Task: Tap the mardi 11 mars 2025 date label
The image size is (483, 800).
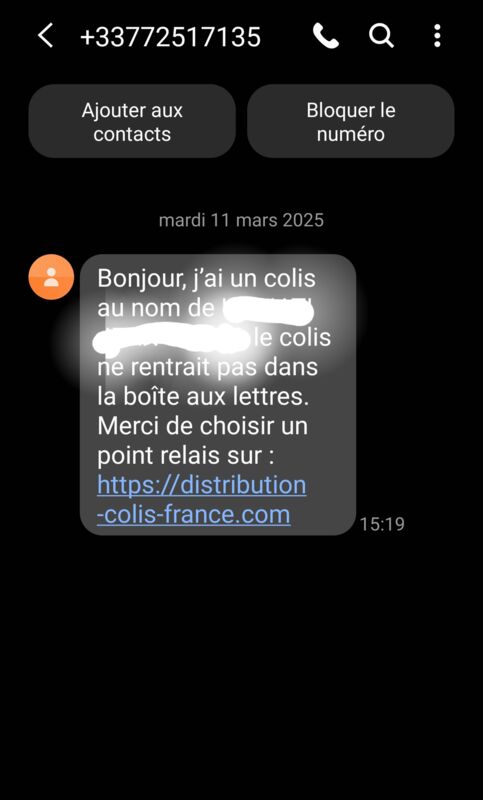Action: 241,220
